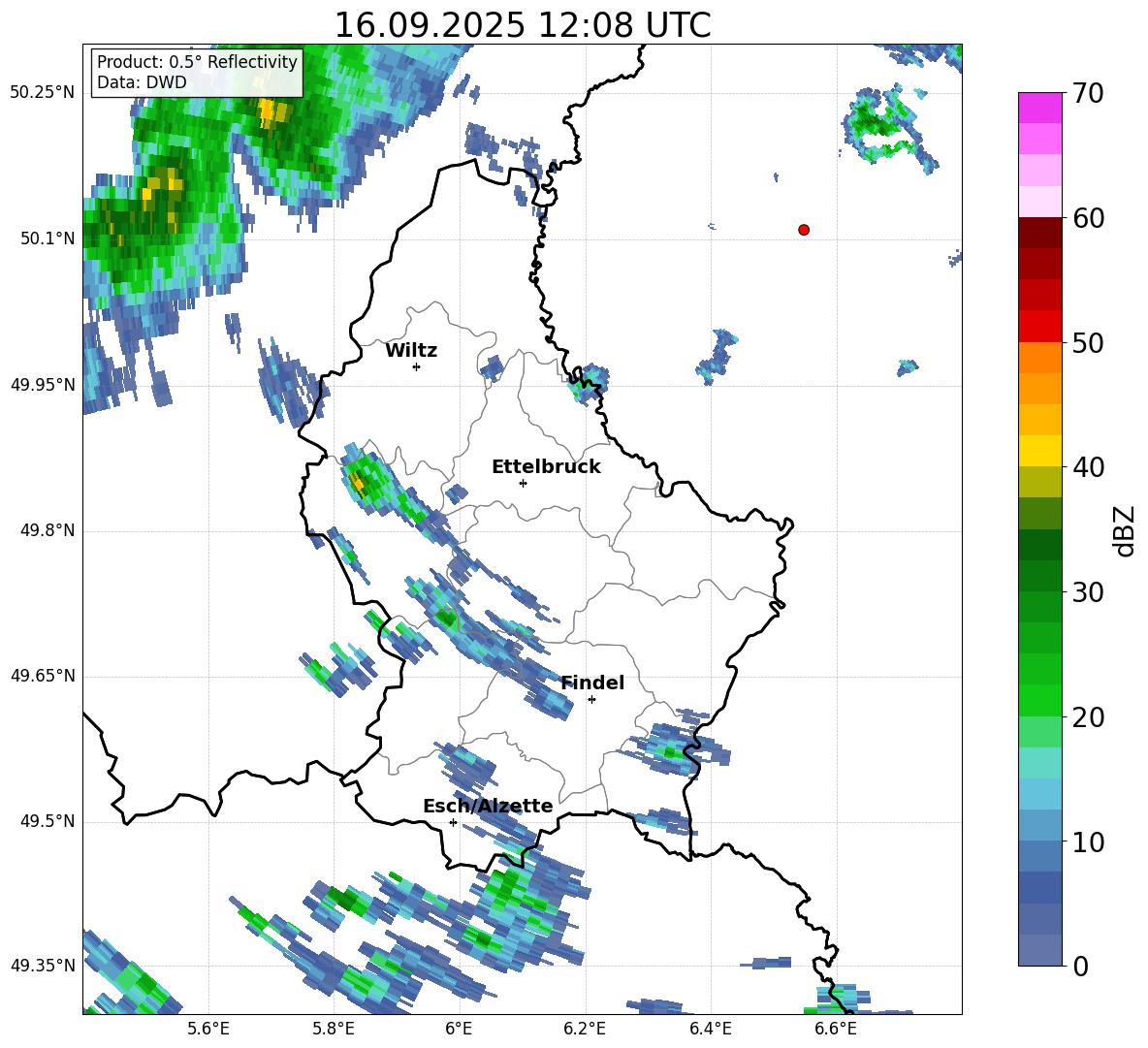Click the Ettelbruck city label
Screen dimensions: 1148x1048
coord(546,467)
